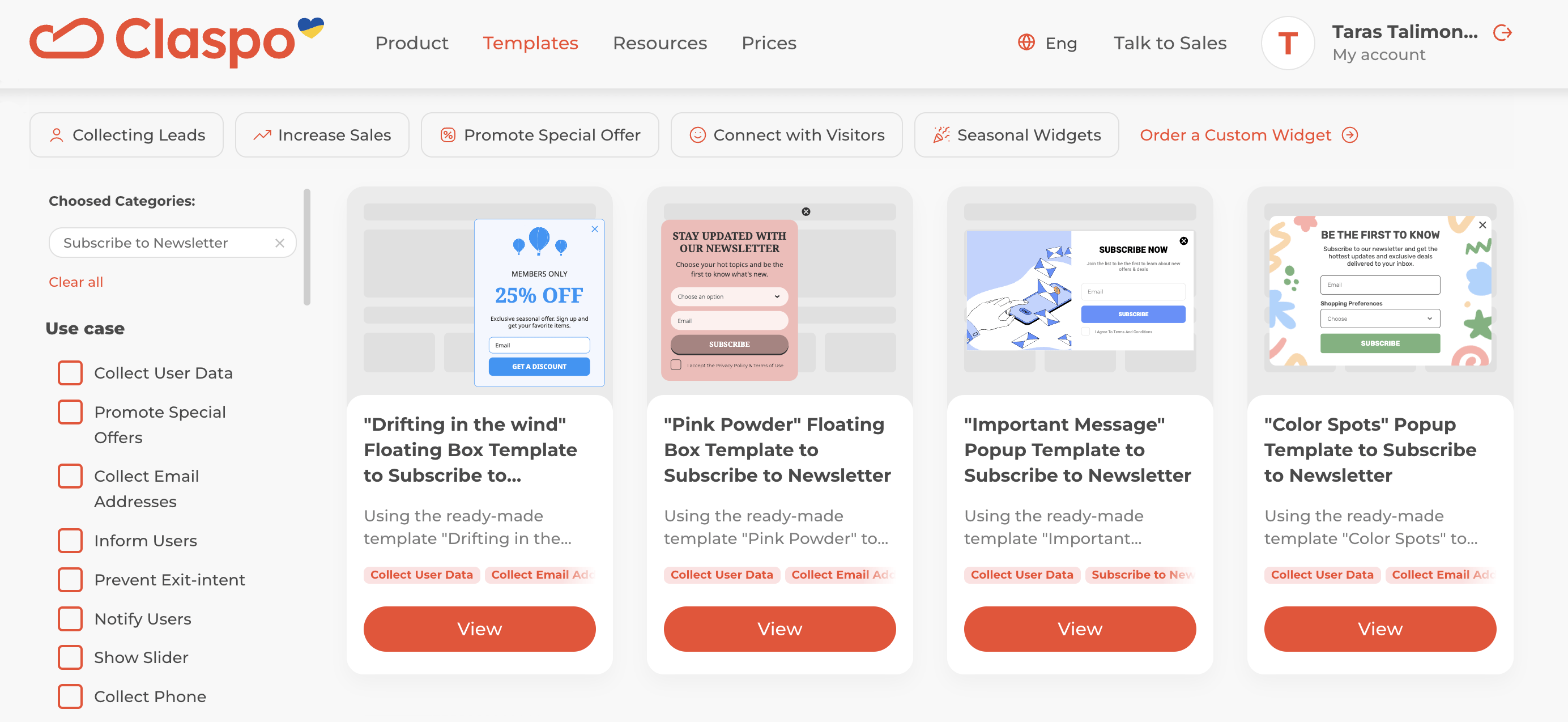Click the globe language icon
Image resolution: width=1568 pixels, height=722 pixels.
[x=1026, y=42]
